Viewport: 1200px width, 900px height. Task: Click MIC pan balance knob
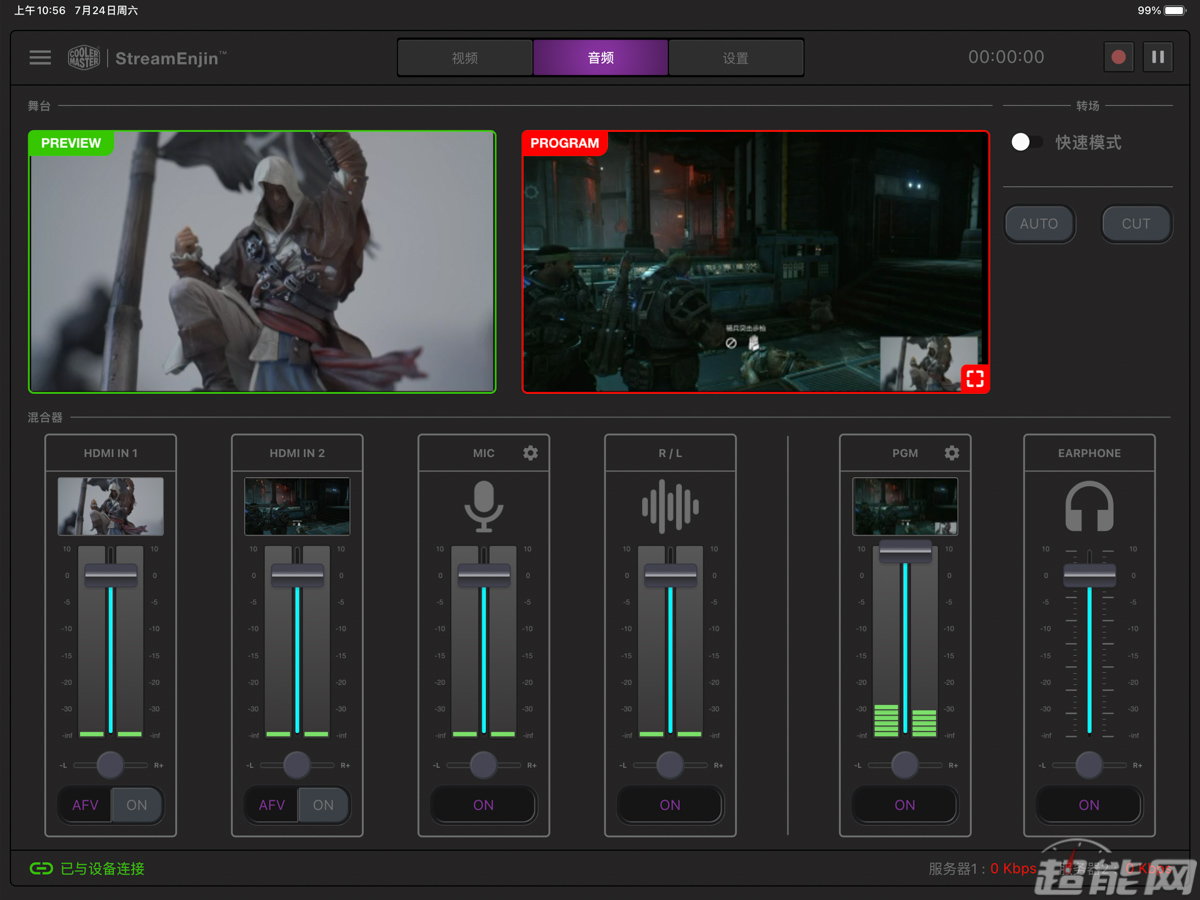coord(483,765)
